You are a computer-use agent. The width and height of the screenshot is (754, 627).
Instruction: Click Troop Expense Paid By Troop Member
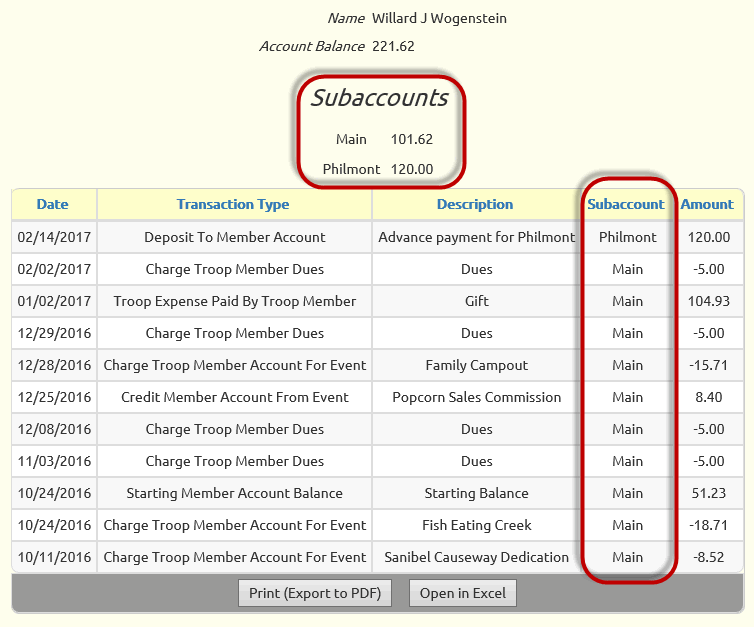[x=235, y=301]
